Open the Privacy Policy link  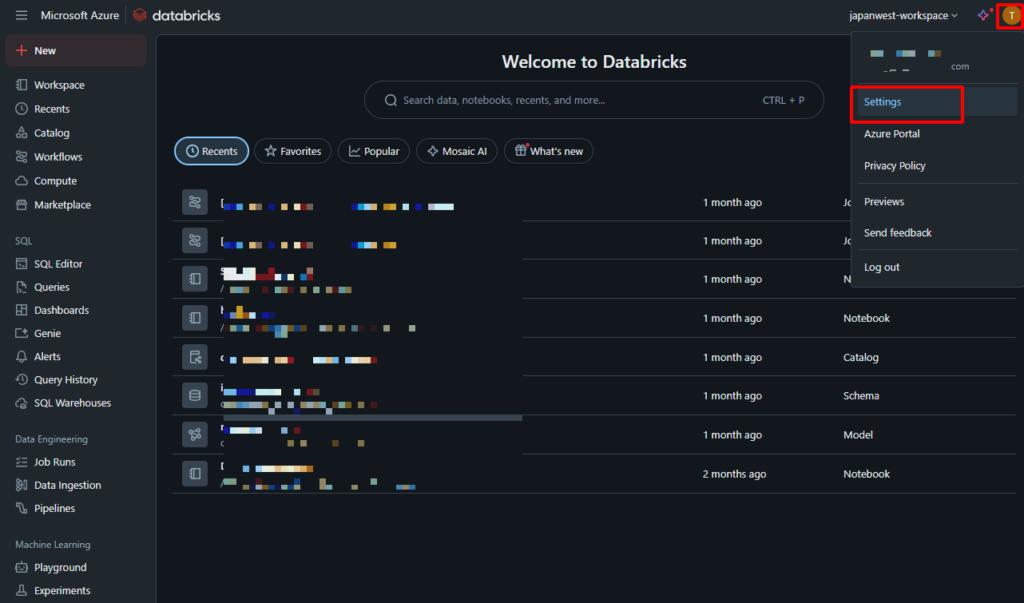894,166
